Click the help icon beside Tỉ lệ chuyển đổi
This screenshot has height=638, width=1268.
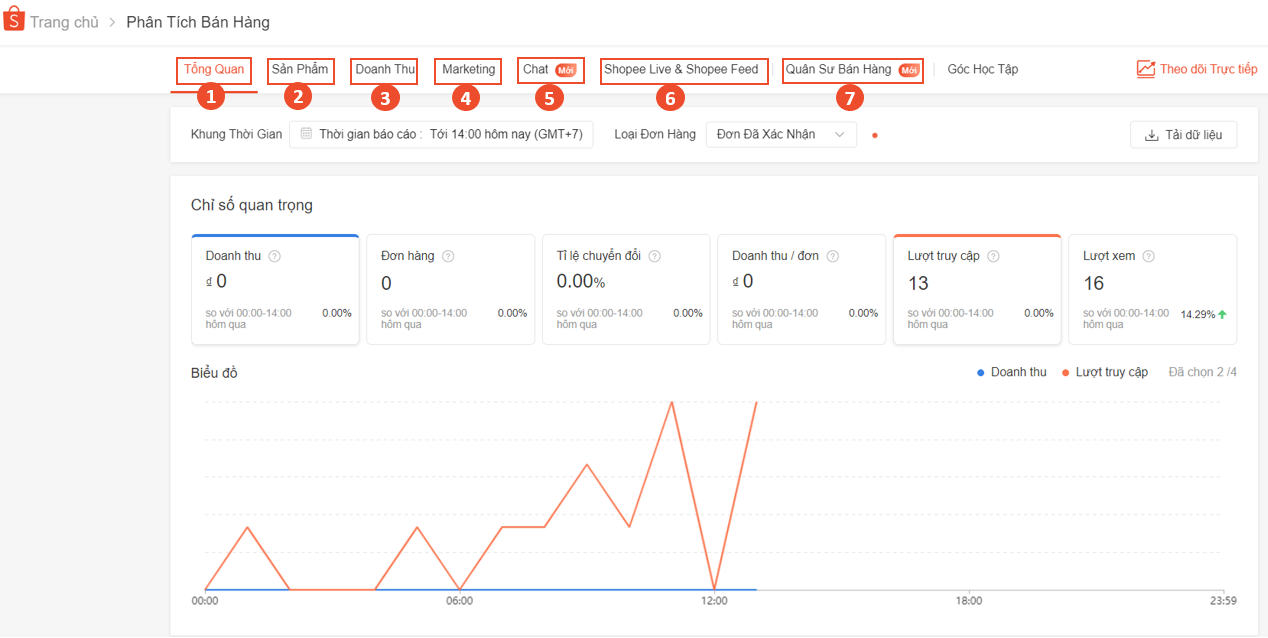654,256
